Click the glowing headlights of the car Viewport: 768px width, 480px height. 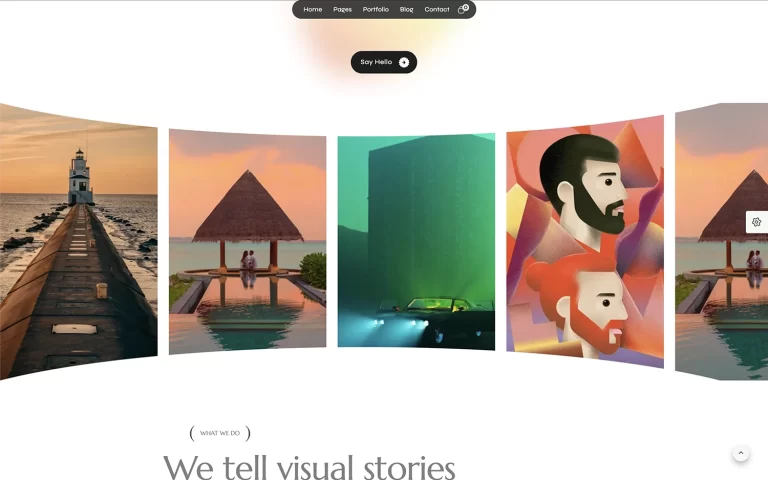tap(401, 323)
